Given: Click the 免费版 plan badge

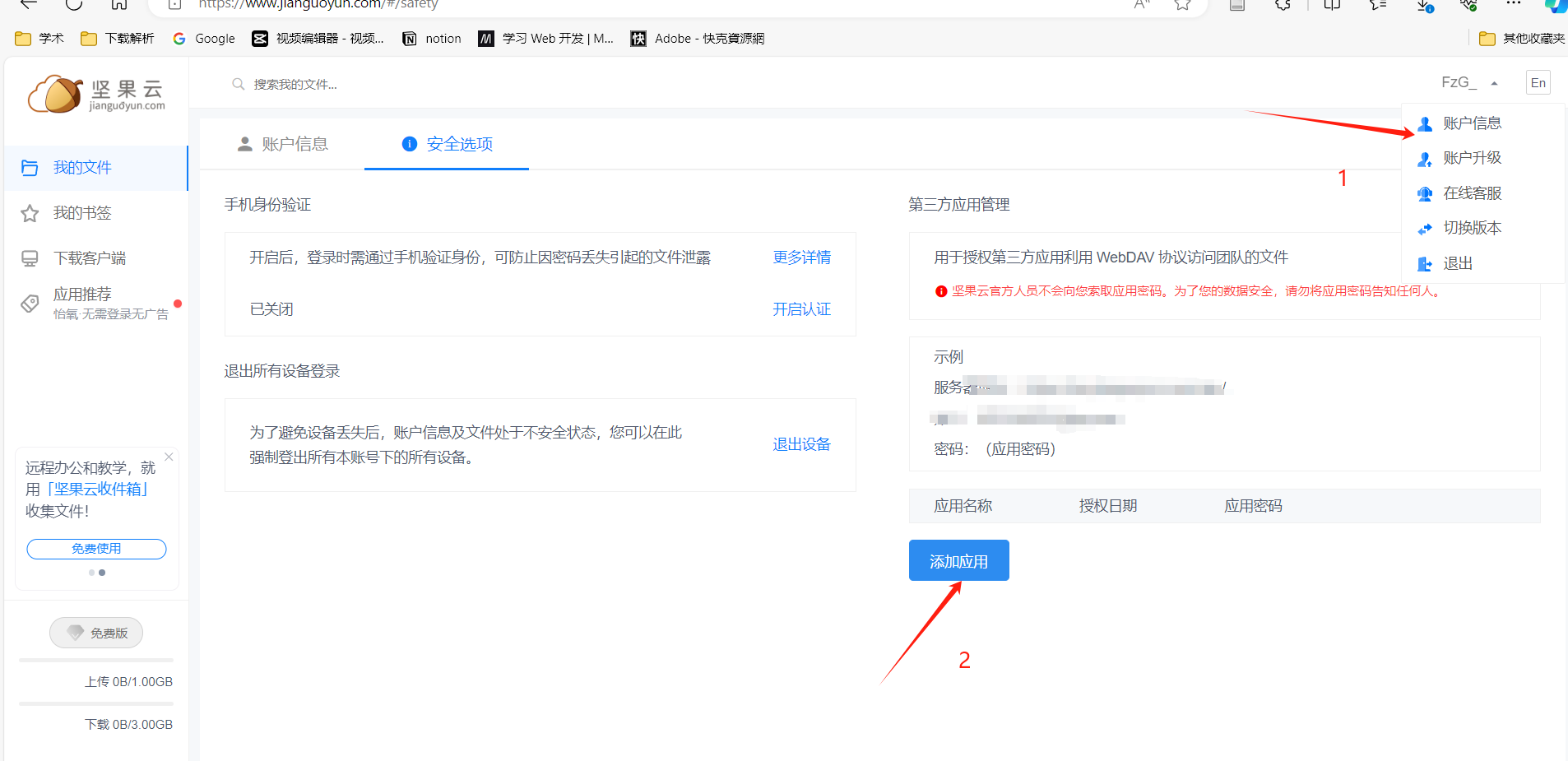Looking at the screenshot, I should [96, 633].
